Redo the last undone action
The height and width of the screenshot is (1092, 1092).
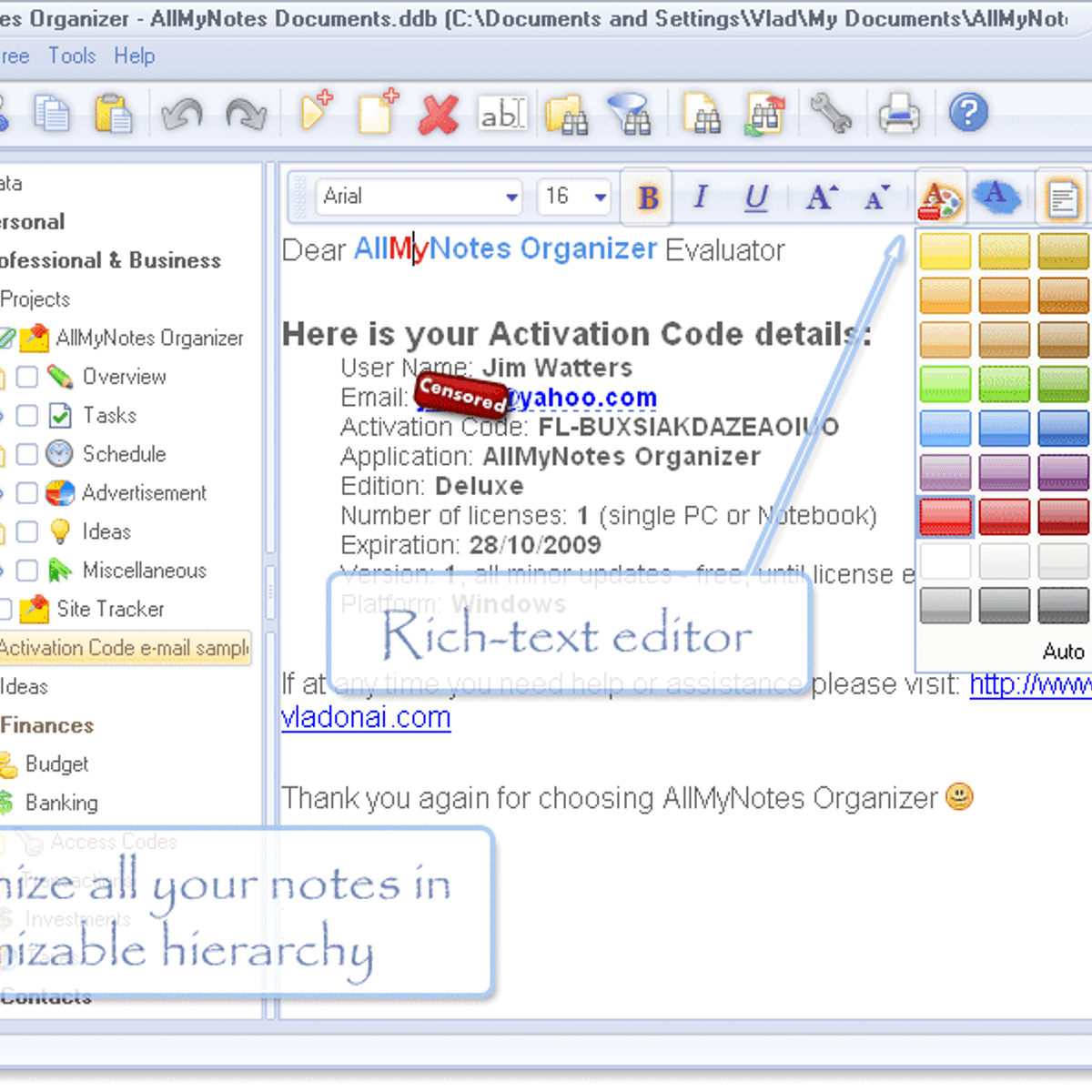point(246,115)
